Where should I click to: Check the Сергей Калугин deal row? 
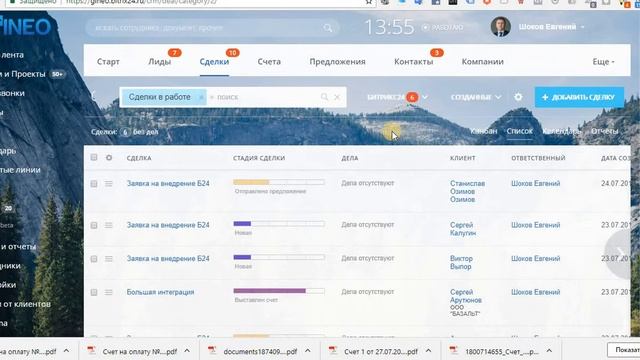coord(94,225)
